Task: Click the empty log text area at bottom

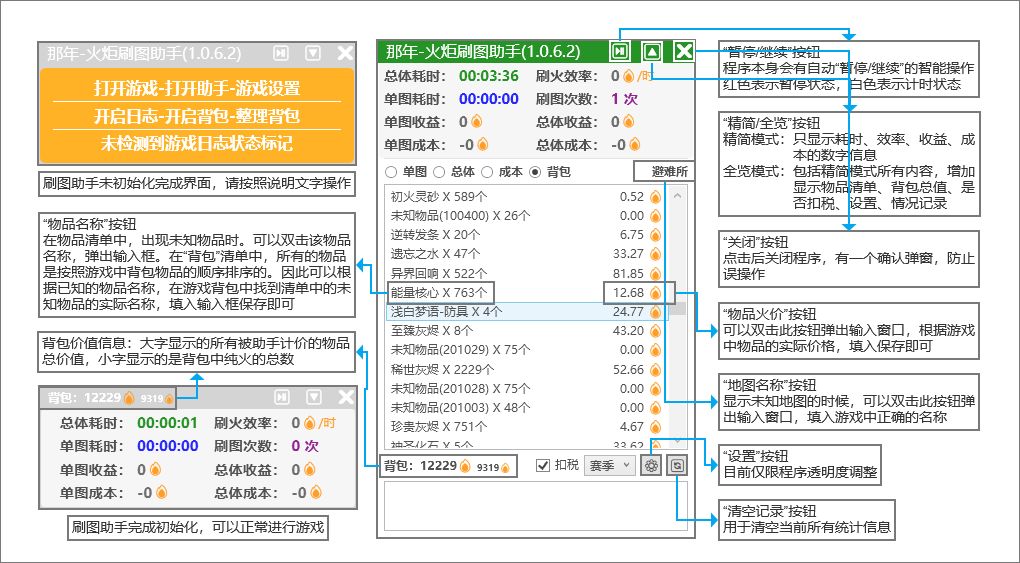Action: click(x=535, y=507)
